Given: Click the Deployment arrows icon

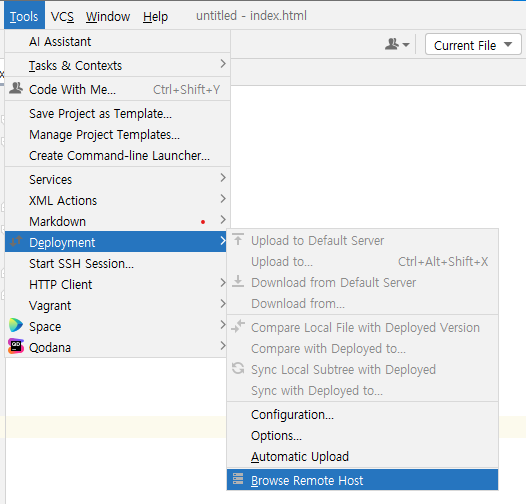Looking at the screenshot, I should click(x=16, y=241).
